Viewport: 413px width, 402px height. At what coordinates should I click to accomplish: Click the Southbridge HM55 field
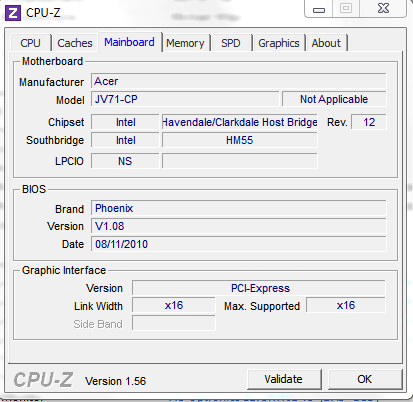(240, 140)
